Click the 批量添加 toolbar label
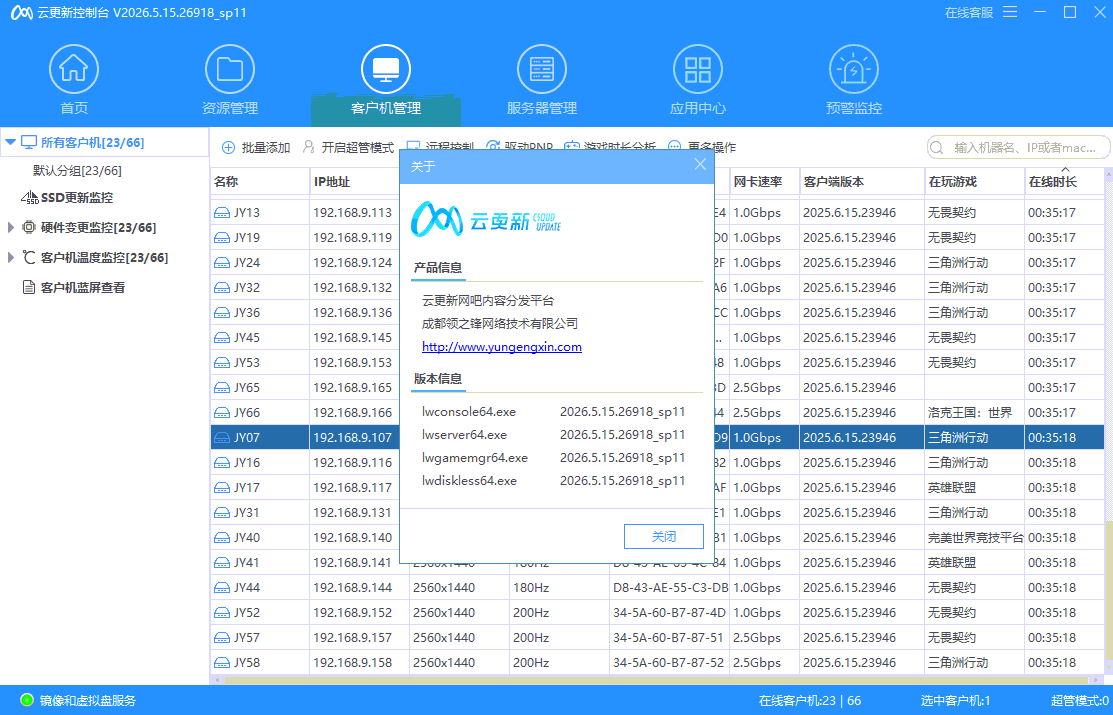Viewport: 1113px width, 715px height. coord(265,148)
